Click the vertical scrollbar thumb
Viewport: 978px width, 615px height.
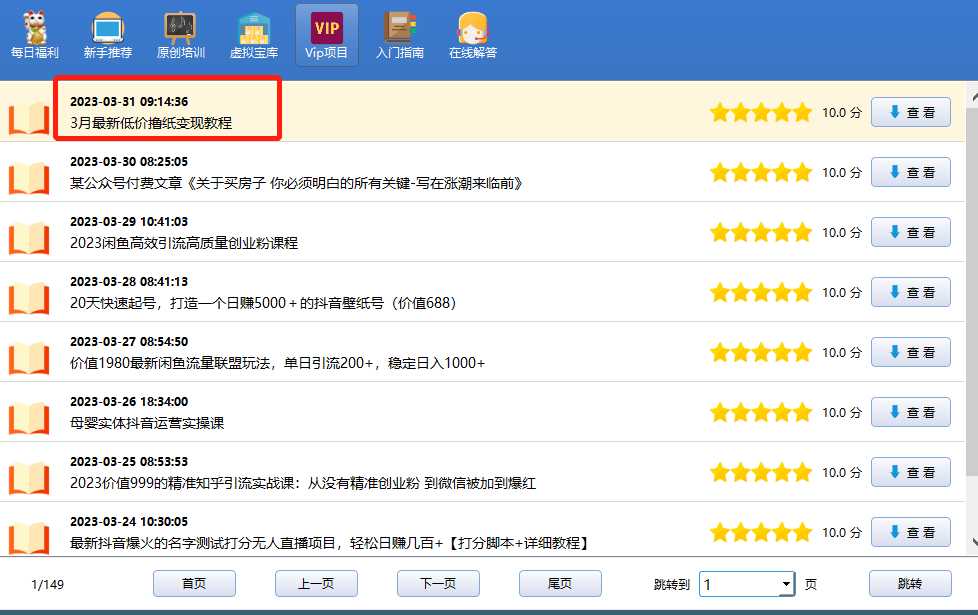click(972, 290)
